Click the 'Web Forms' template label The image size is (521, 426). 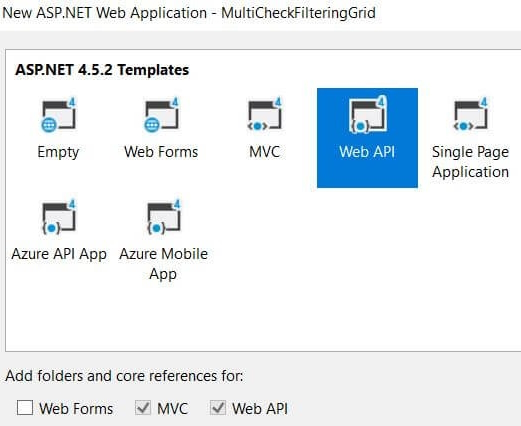point(161,152)
